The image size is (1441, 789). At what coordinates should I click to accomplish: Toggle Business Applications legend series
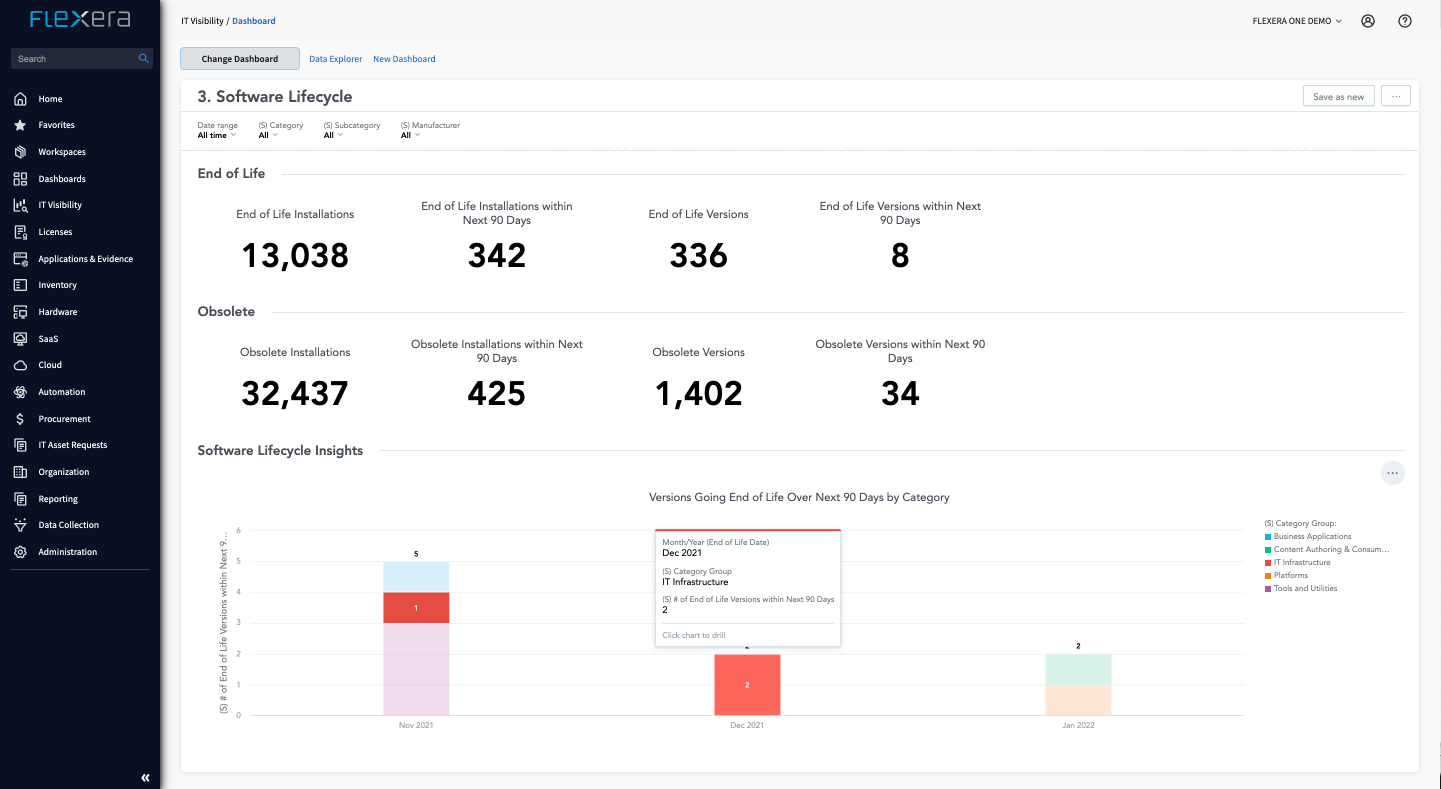click(x=1311, y=537)
